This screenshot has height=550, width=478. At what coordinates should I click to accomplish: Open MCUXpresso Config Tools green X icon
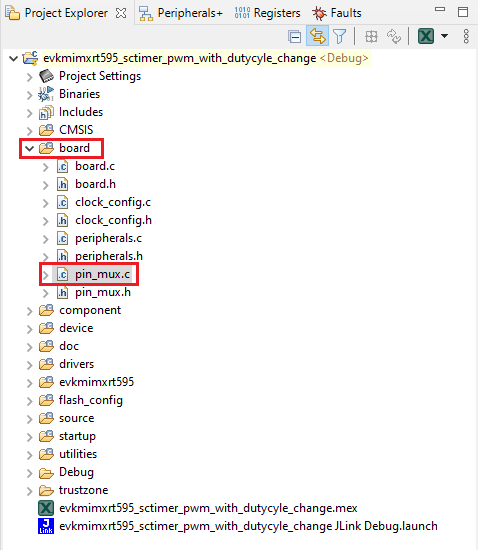click(x=426, y=36)
